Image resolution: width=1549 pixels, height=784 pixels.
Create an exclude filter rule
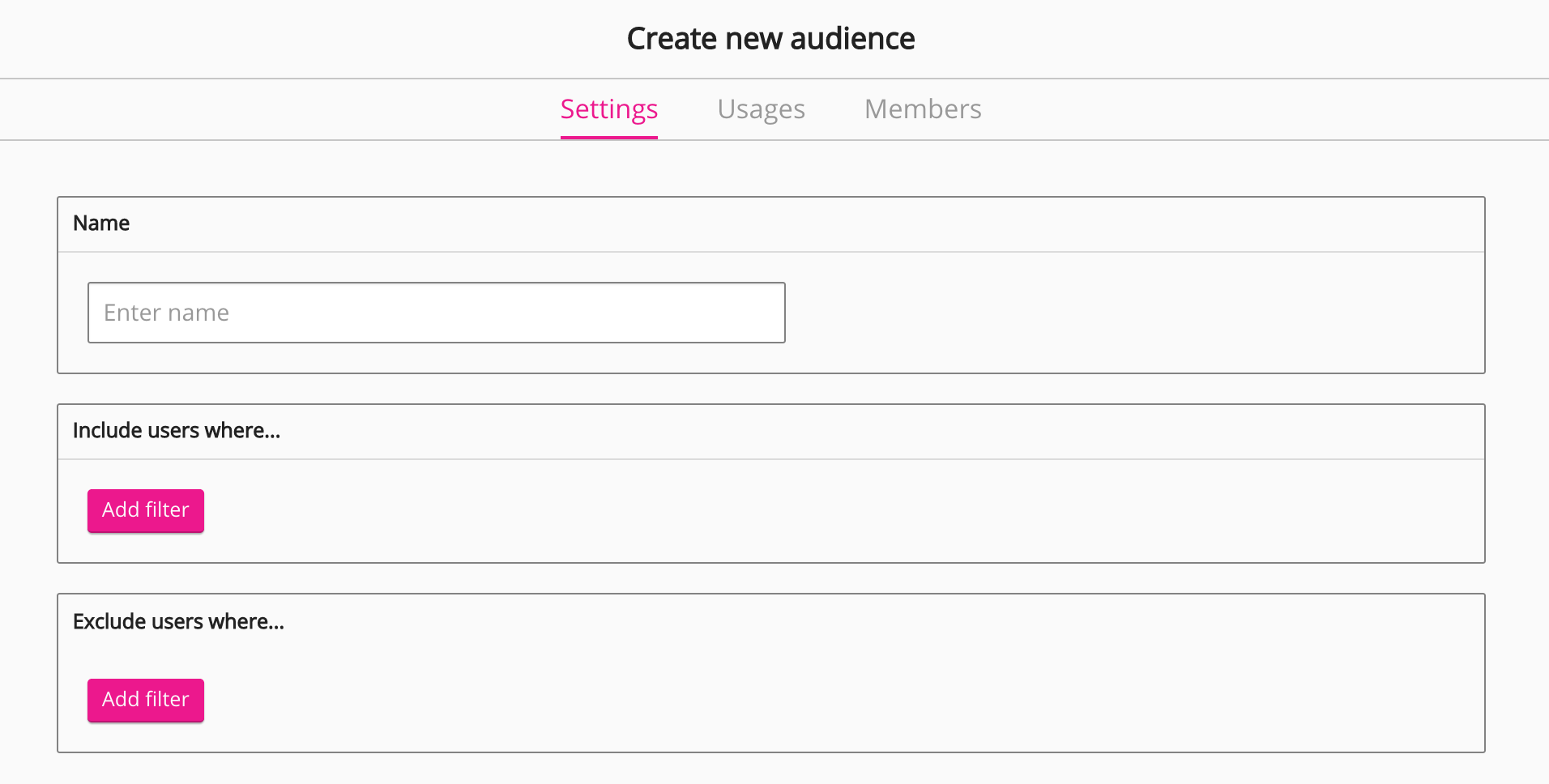pyautogui.click(x=146, y=700)
